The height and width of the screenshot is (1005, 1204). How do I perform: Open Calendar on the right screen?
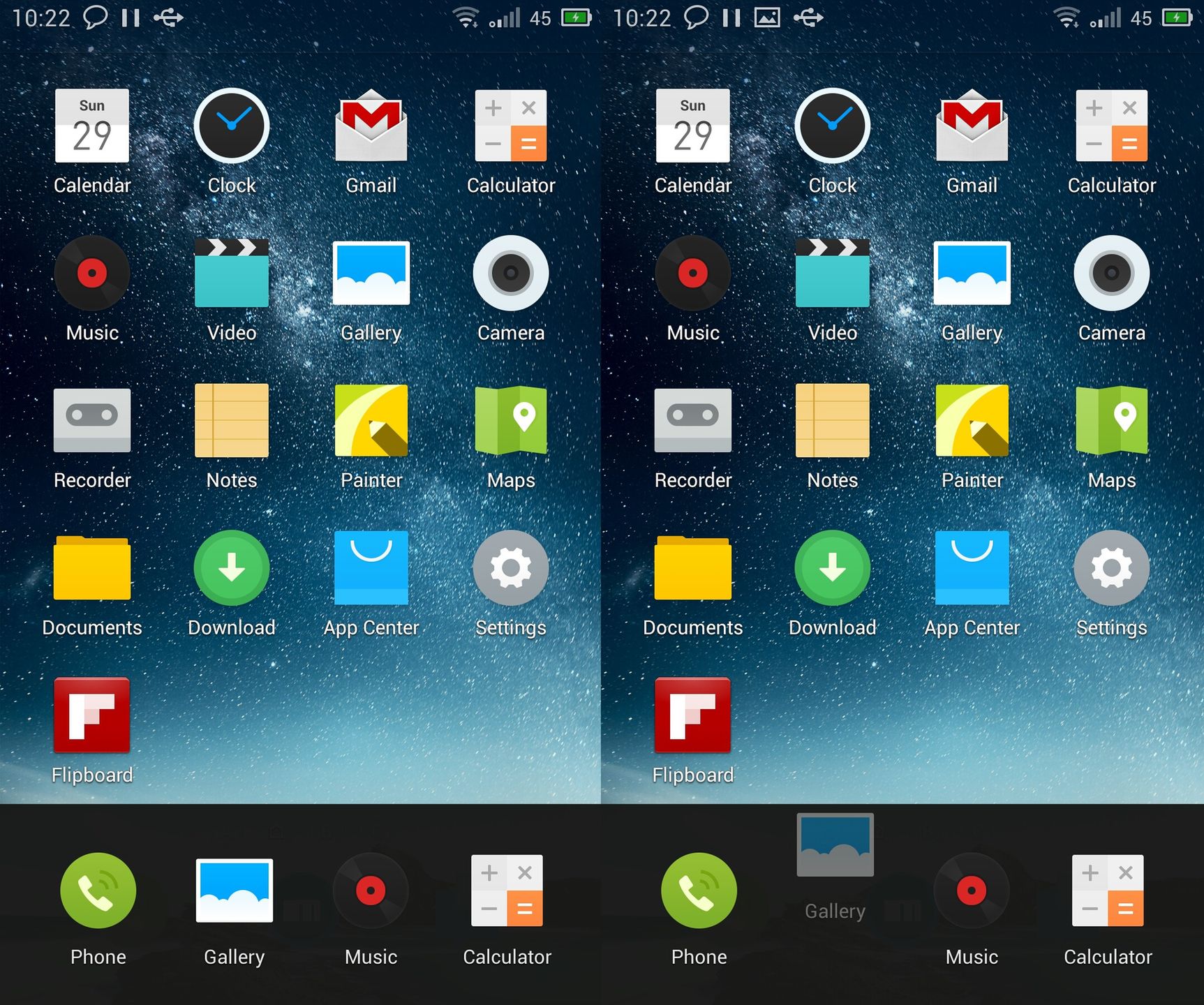pos(693,126)
